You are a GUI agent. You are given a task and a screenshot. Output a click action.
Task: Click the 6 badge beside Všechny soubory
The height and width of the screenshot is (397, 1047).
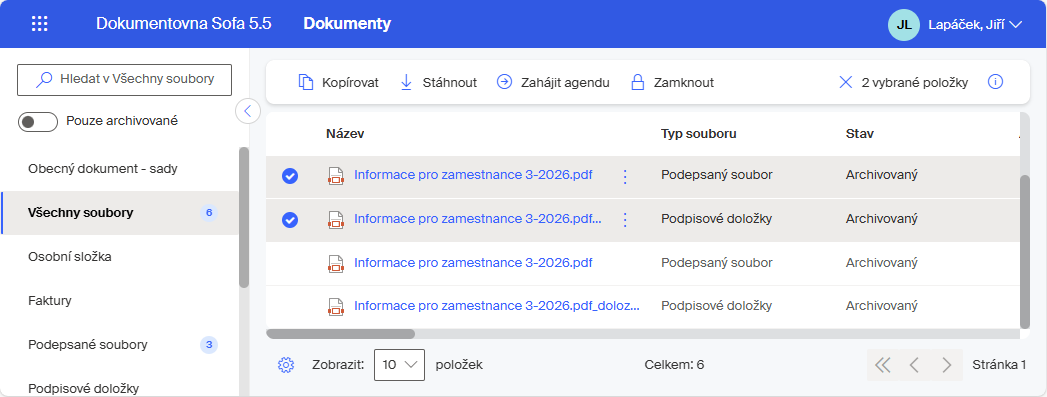208,213
